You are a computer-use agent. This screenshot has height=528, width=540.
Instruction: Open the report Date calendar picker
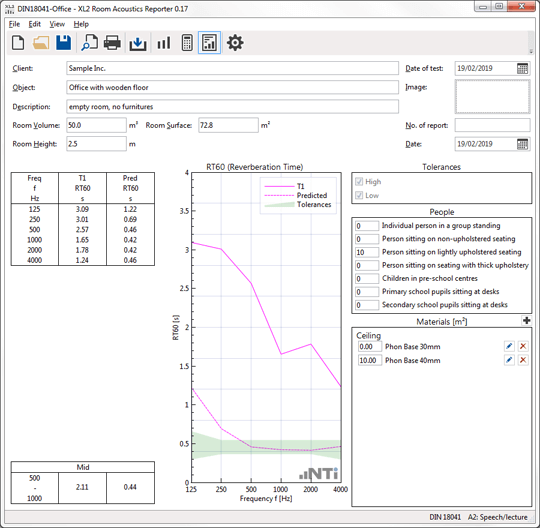coord(522,144)
